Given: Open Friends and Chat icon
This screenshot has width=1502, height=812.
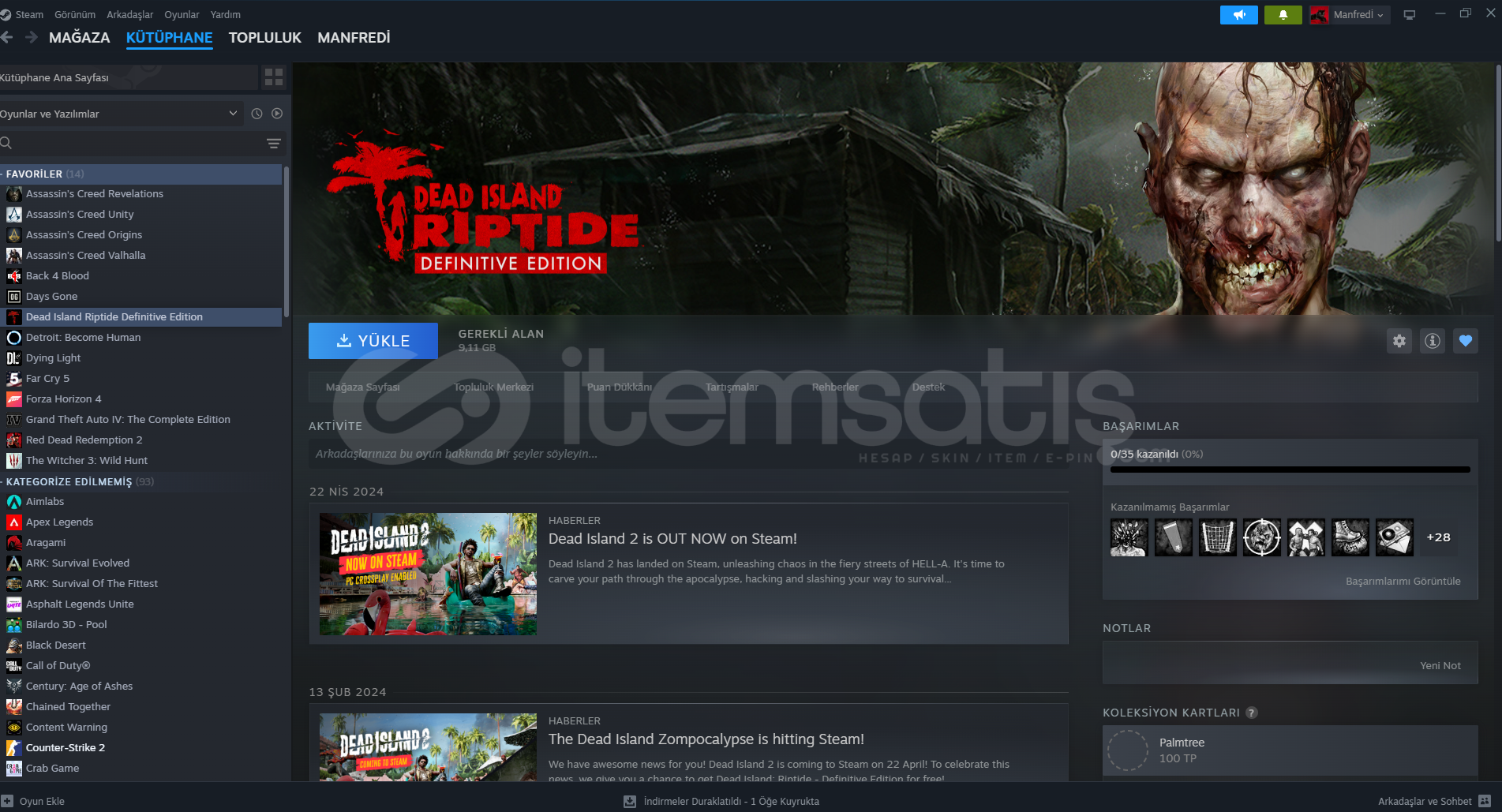Looking at the screenshot, I should coord(1485,801).
